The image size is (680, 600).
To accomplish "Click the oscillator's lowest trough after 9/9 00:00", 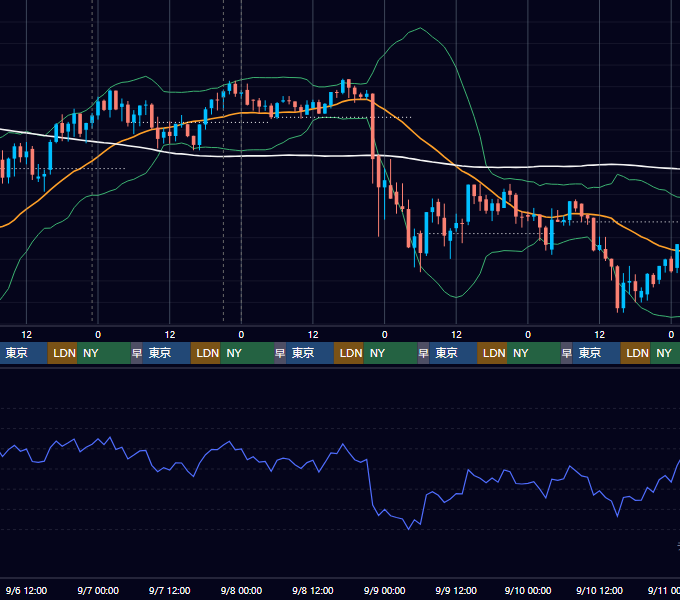I will [x=408, y=529].
